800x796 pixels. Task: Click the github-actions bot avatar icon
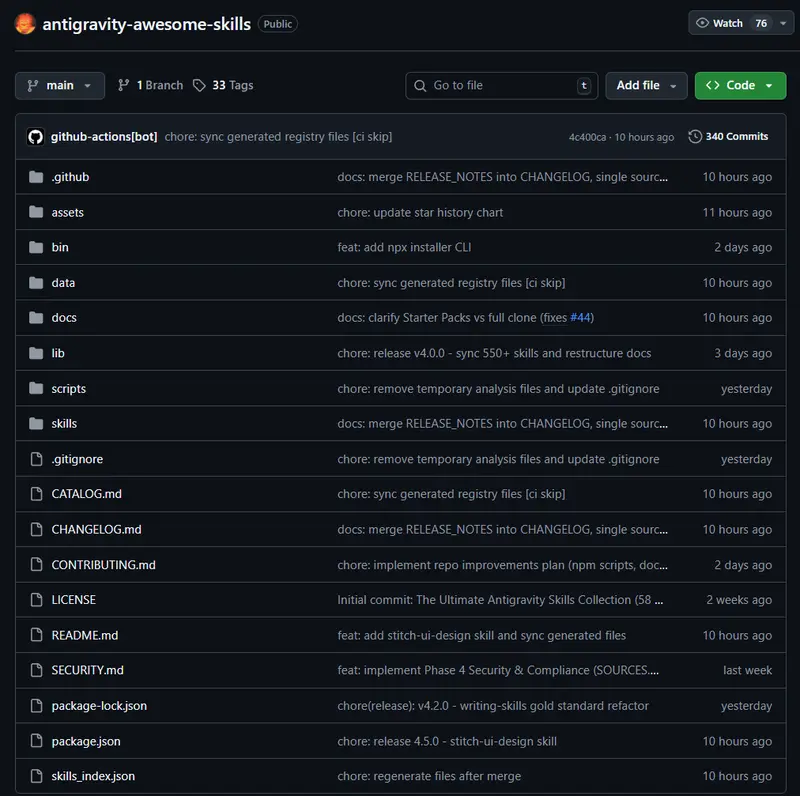click(36, 137)
